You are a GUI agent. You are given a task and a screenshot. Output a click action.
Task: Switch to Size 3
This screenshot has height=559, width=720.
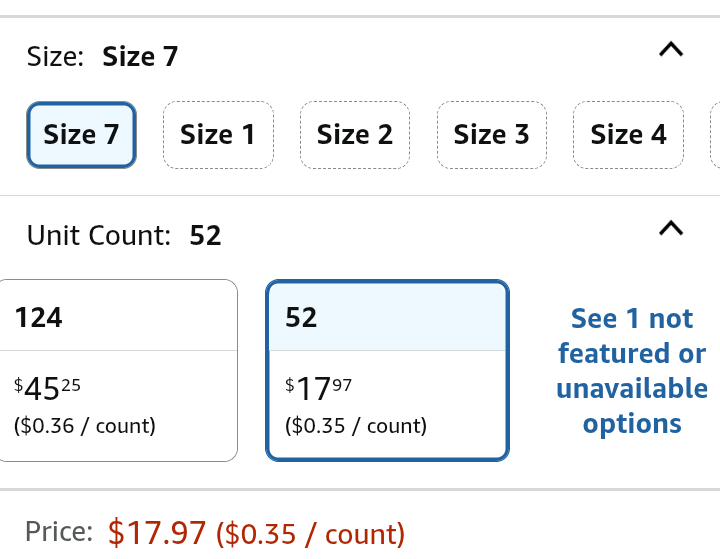[x=491, y=135]
